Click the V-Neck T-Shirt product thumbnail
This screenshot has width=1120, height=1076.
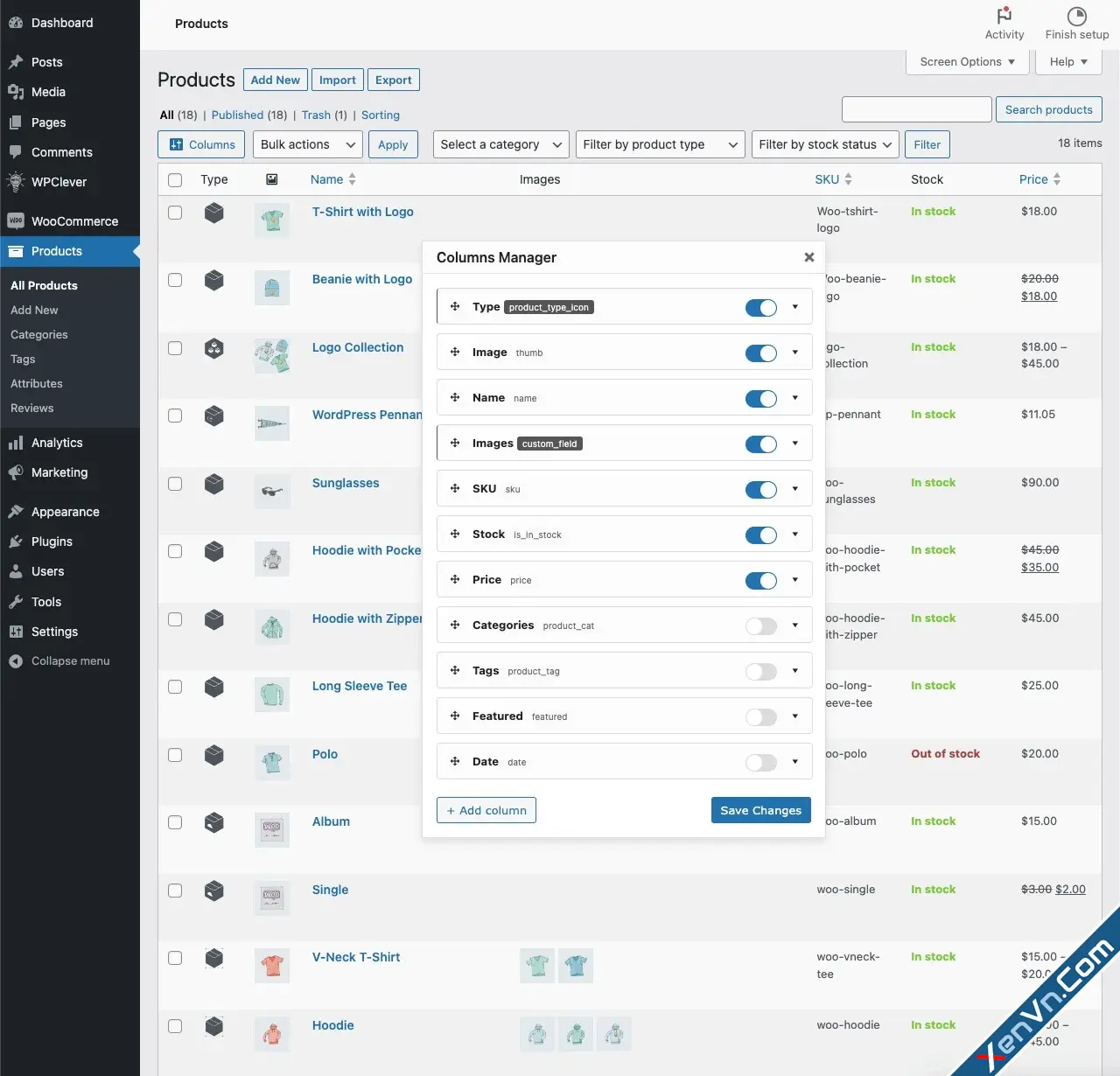tap(272, 966)
